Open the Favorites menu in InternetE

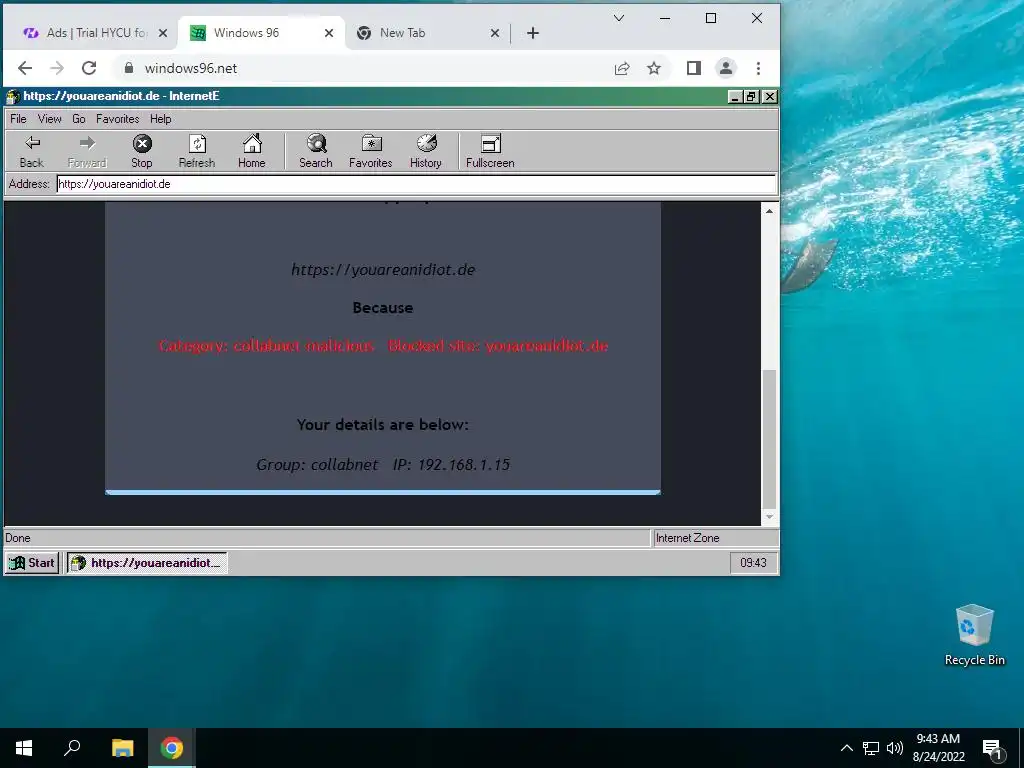(118, 119)
